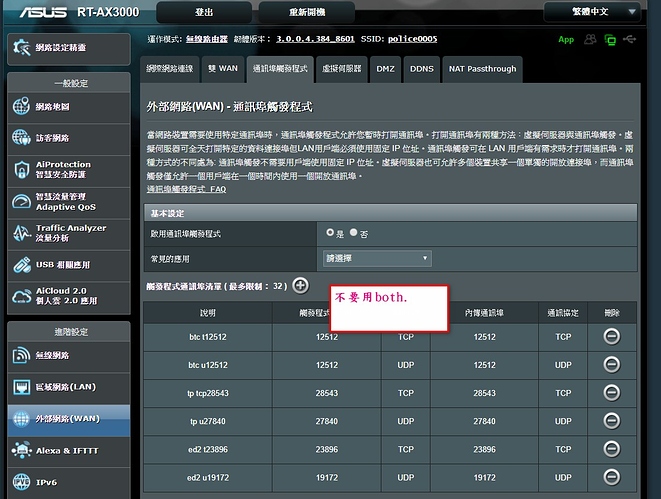Image resolution: width=661 pixels, height=499 pixels.
Task: Delete the ed2 u19172 row
Action: pos(612,477)
